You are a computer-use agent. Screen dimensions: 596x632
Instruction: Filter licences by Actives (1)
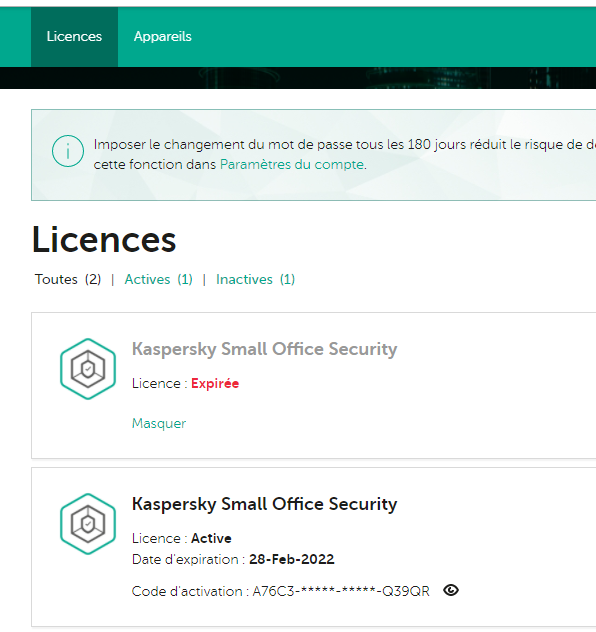(x=158, y=279)
